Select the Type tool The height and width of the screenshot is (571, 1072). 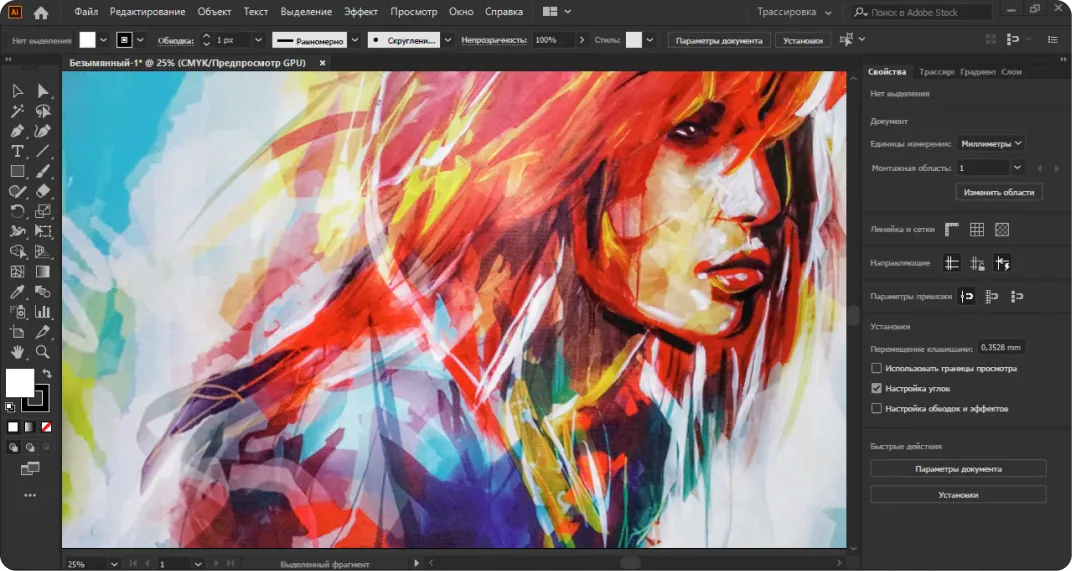pyautogui.click(x=17, y=151)
